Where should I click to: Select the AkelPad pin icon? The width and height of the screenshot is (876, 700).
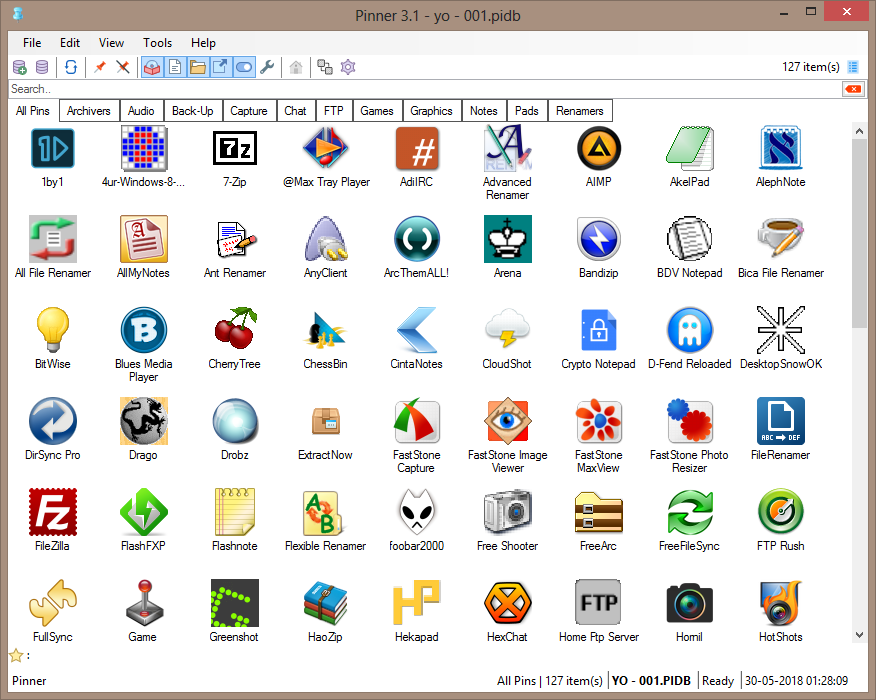[x=690, y=149]
